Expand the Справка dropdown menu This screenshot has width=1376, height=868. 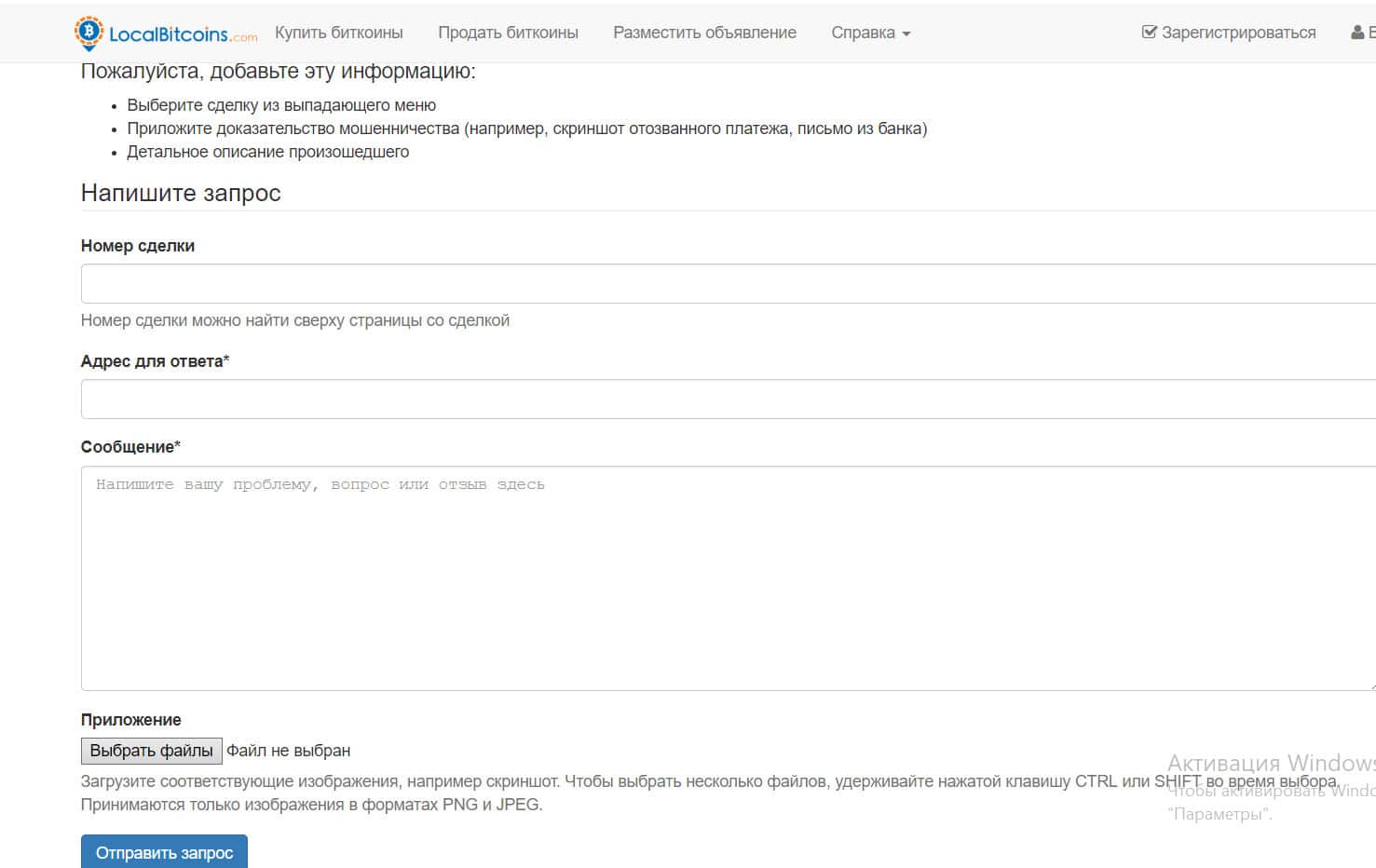pos(870,33)
